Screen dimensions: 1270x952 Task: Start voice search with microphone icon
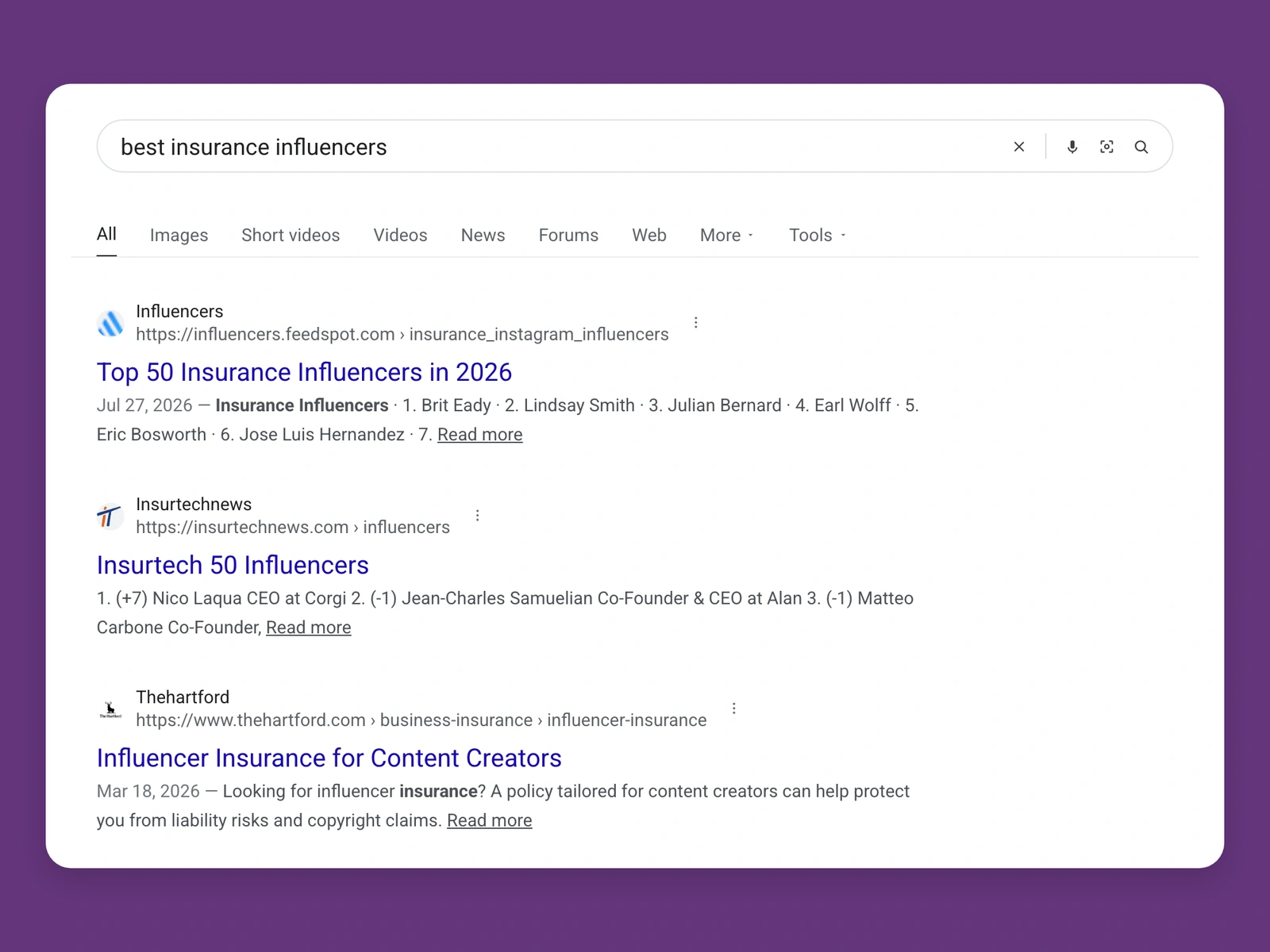coord(1072,147)
